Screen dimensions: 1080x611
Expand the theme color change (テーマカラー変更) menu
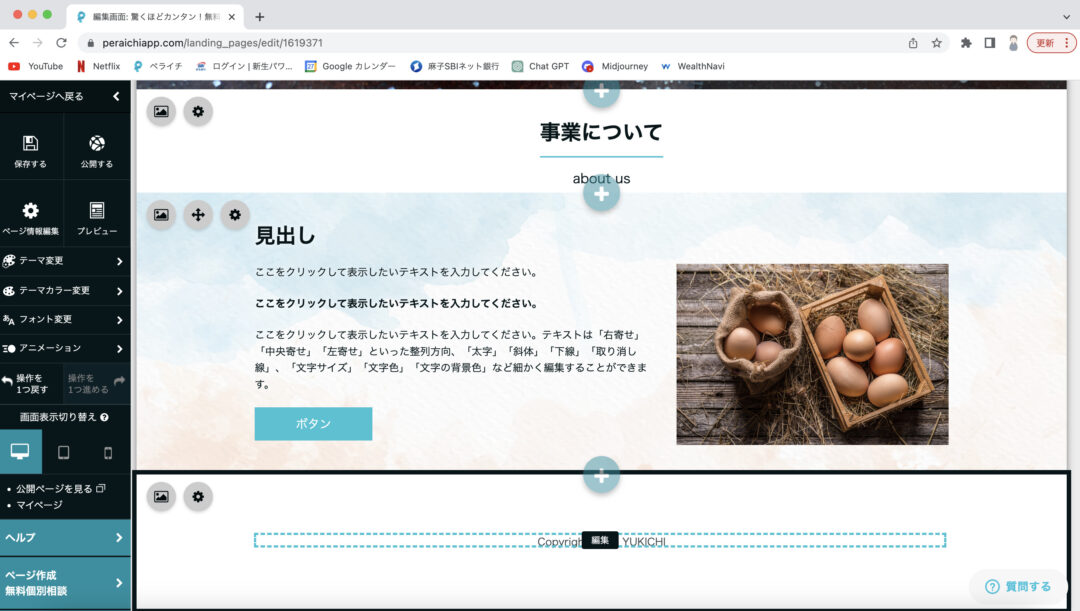[65, 291]
